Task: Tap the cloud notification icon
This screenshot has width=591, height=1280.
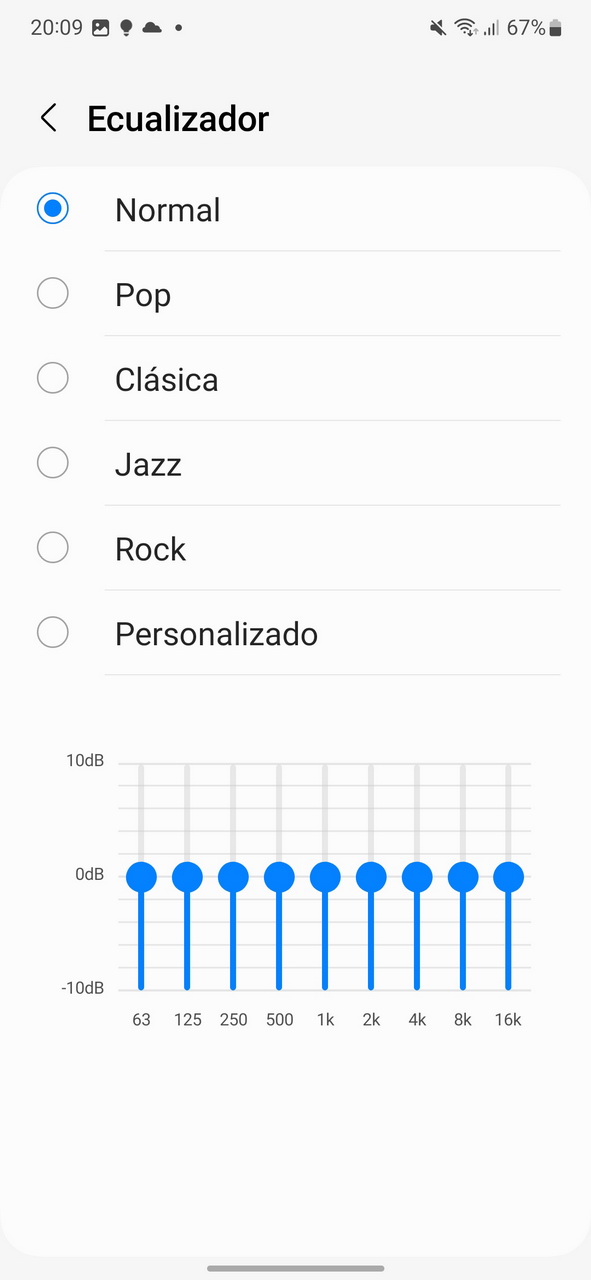Action: pos(152,28)
